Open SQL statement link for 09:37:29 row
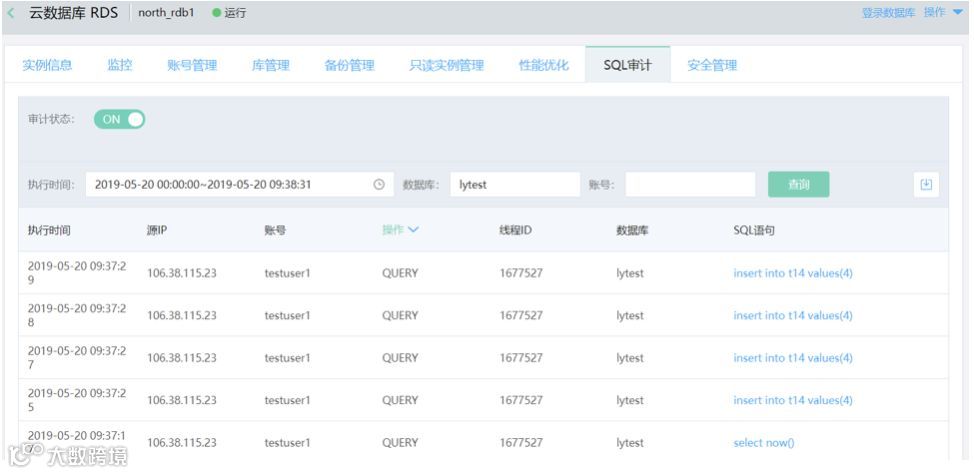 [x=793, y=273]
